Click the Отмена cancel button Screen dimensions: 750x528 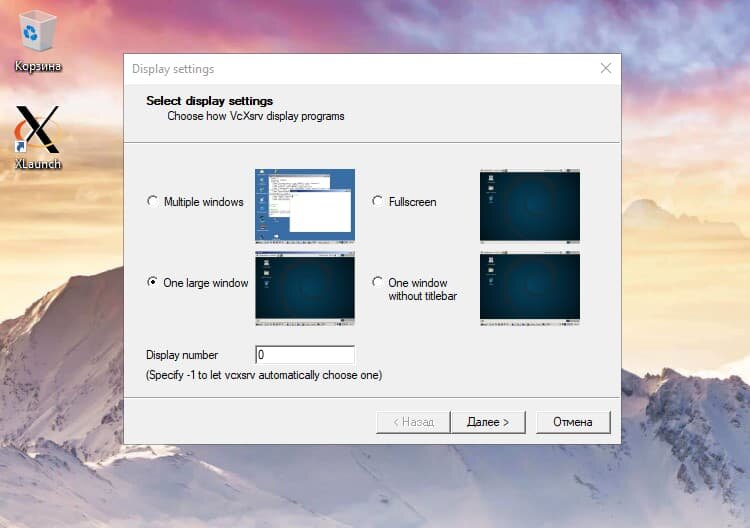(573, 422)
